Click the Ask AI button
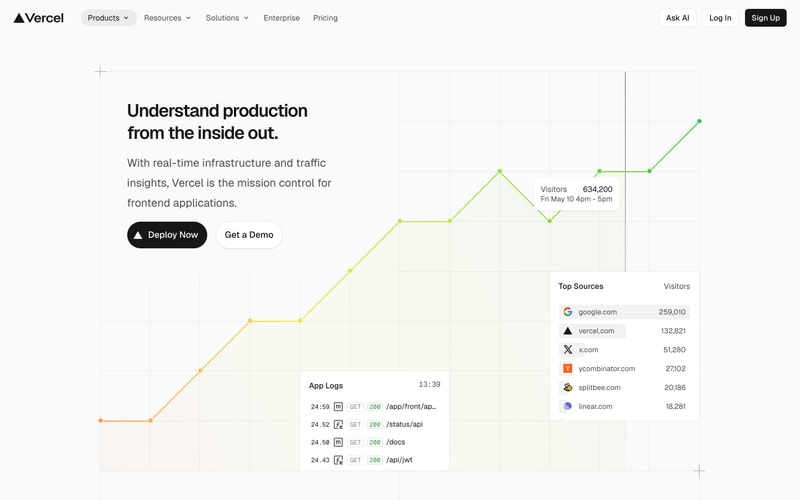This screenshot has height=500, width=800. point(678,18)
